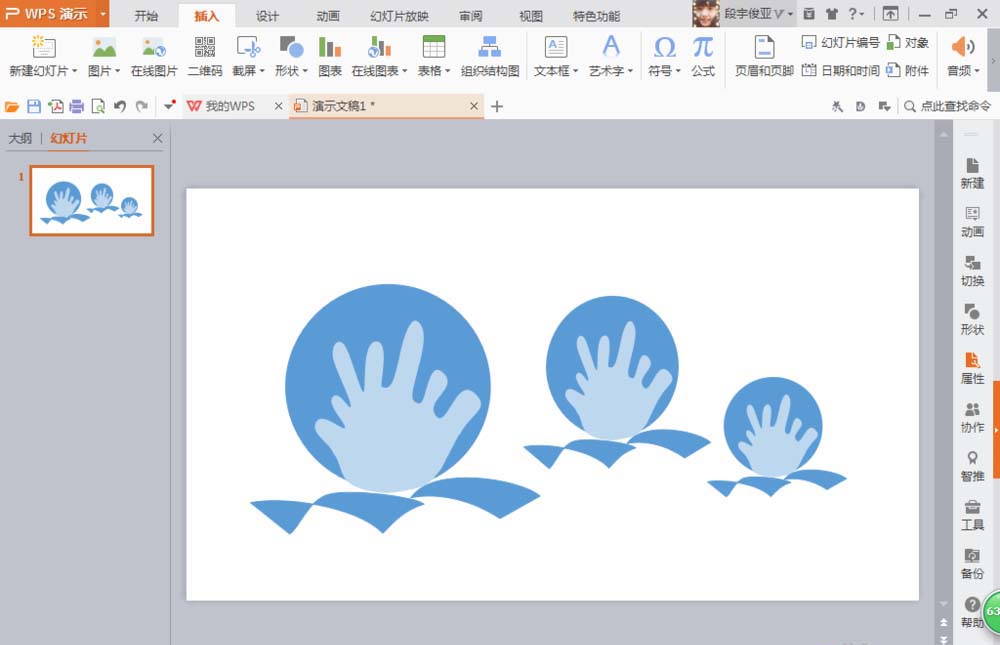Insert a table (表格)
This screenshot has width=1000, height=645.
(x=434, y=47)
